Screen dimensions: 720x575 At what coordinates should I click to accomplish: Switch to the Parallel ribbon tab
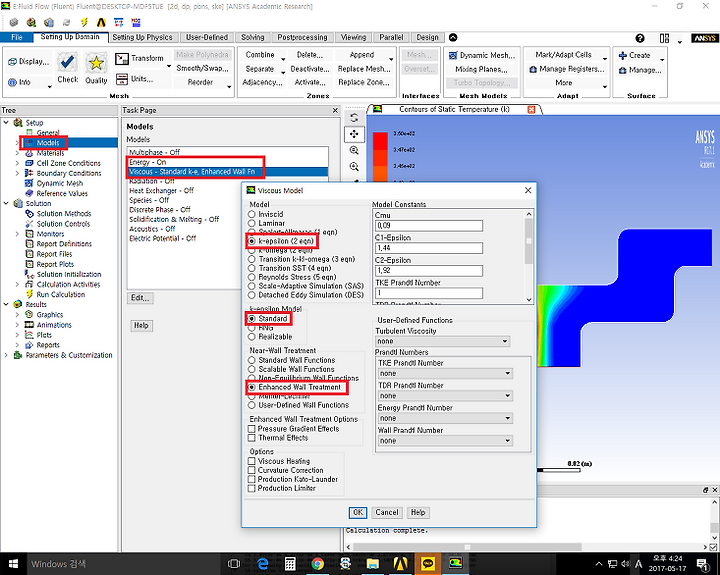click(x=391, y=37)
